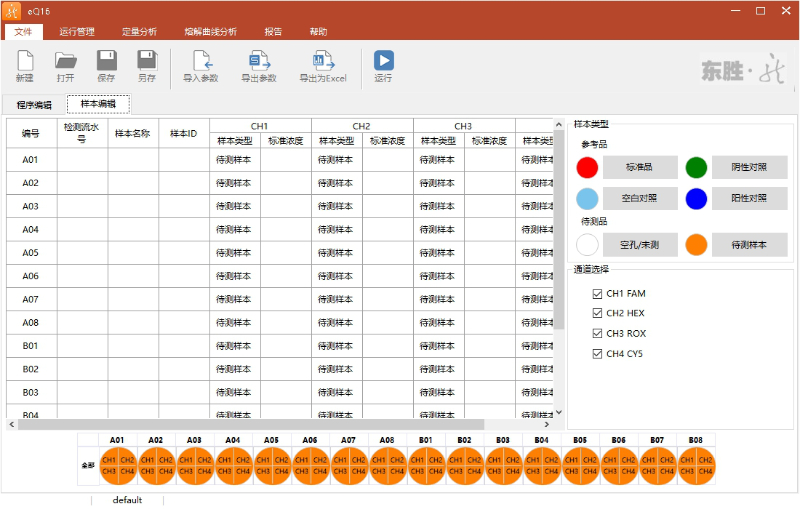800x509 pixels.
Task: Click the 全部 well selector label
Action: click(87, 466)
